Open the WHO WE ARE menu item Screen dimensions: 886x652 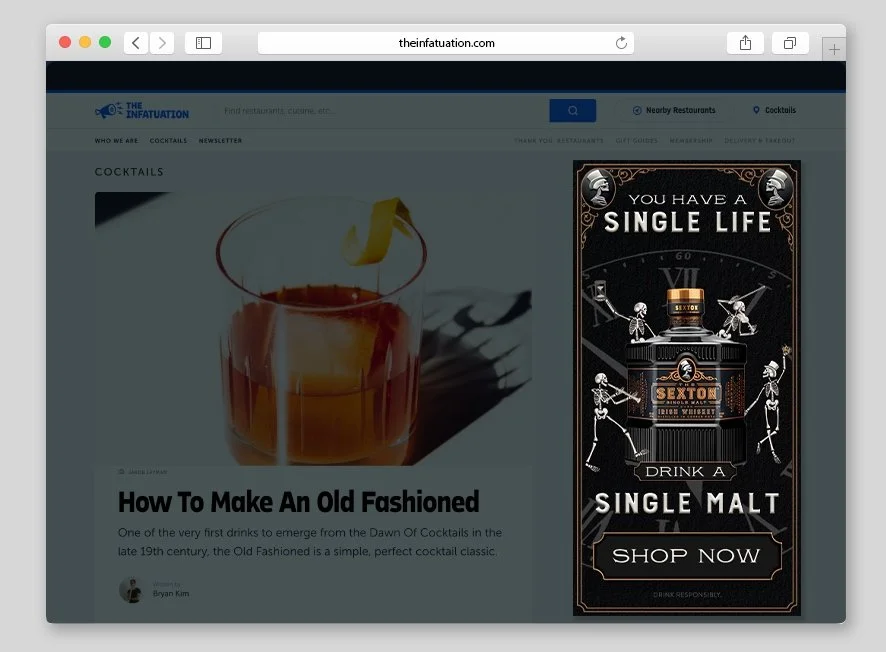(116, 141)
